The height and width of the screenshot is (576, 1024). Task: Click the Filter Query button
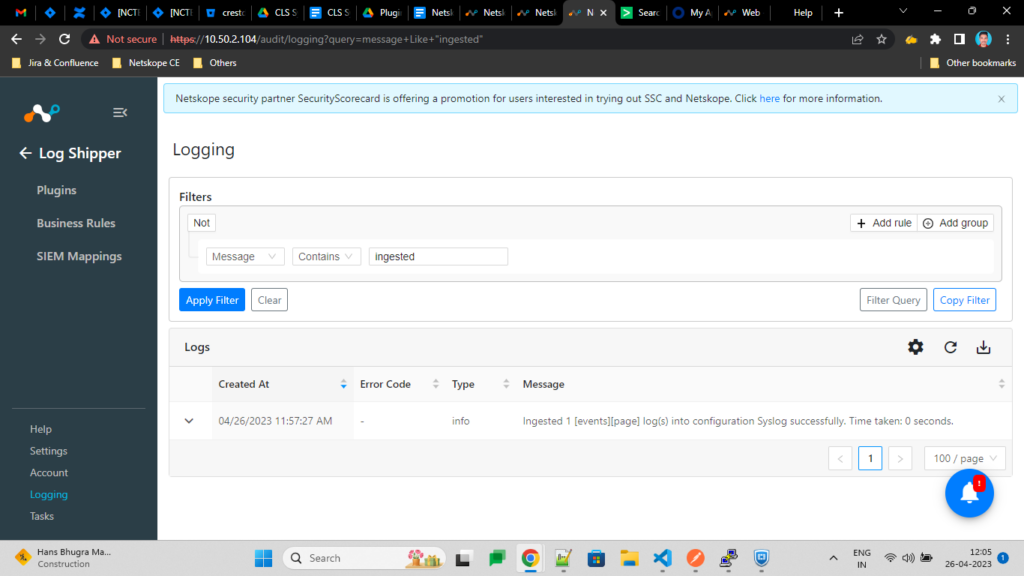pyautogui.click(x=893, y=300)
